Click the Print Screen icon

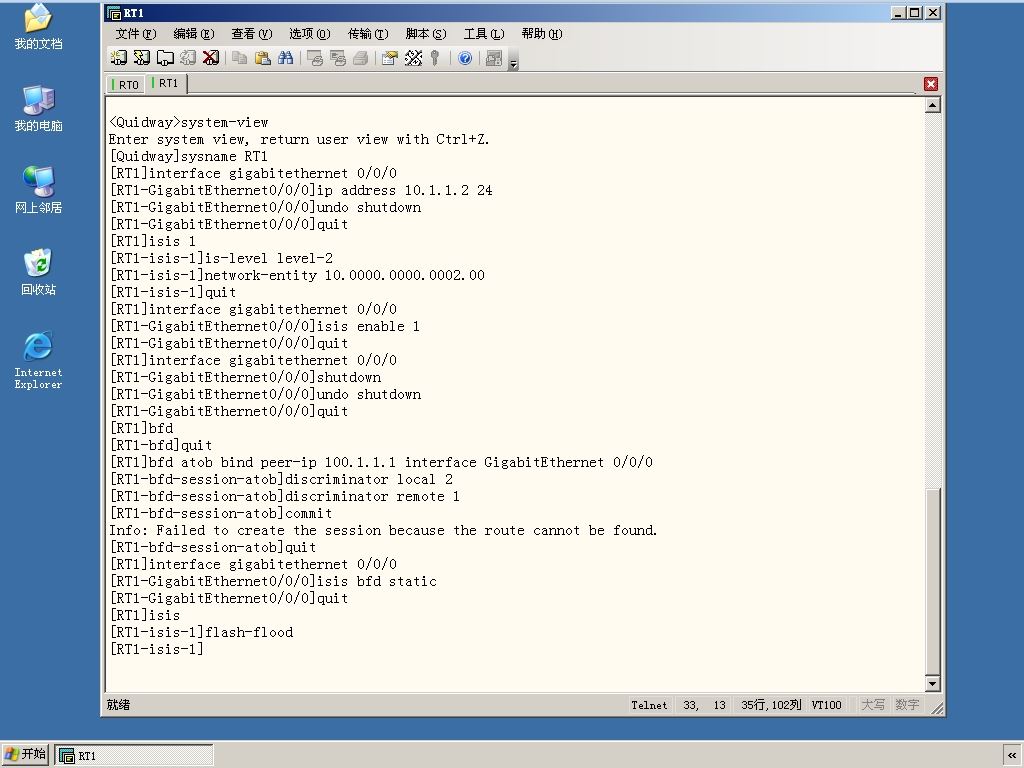tap(315, 58)
